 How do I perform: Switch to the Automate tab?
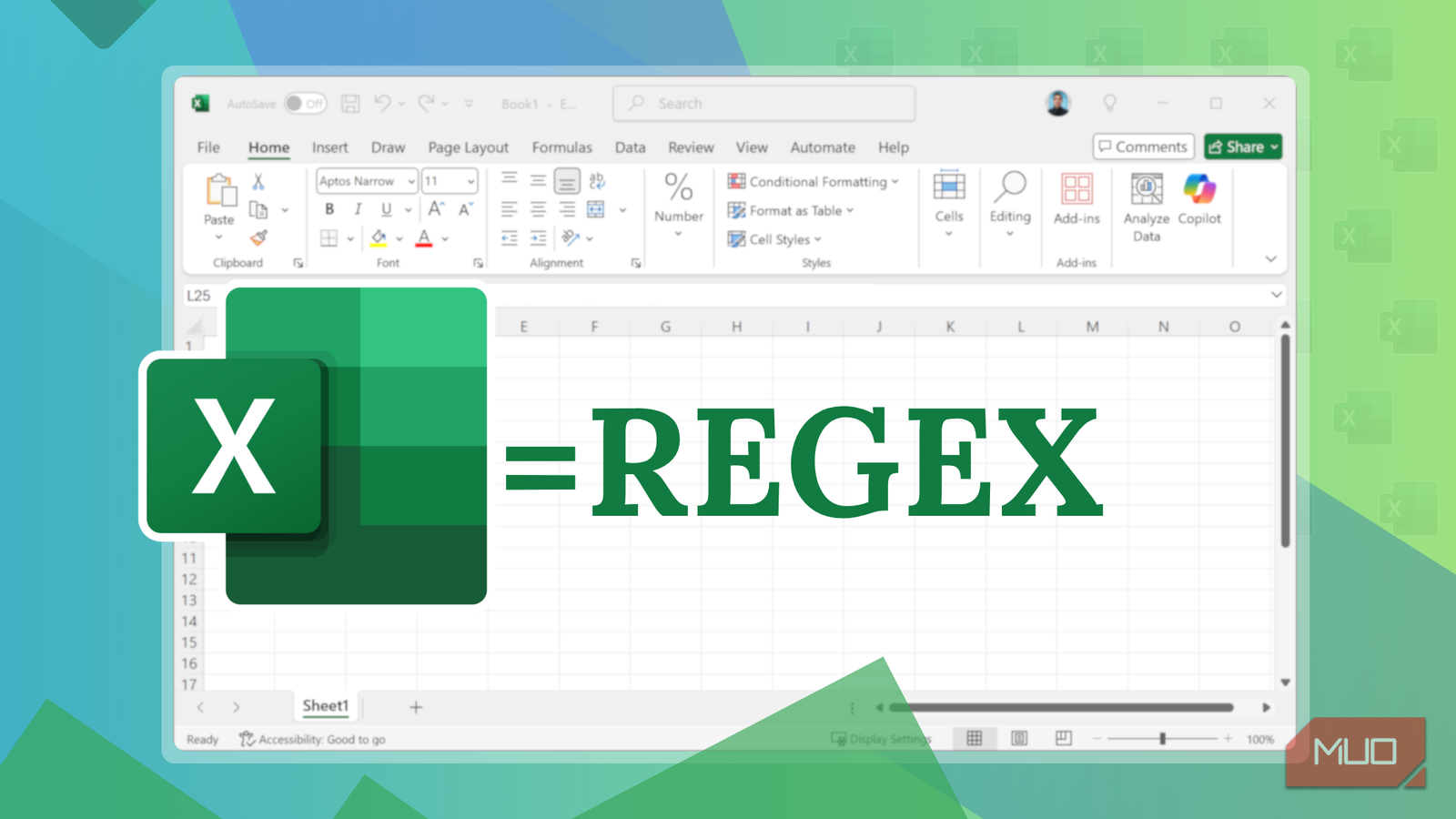click(823, 147)
